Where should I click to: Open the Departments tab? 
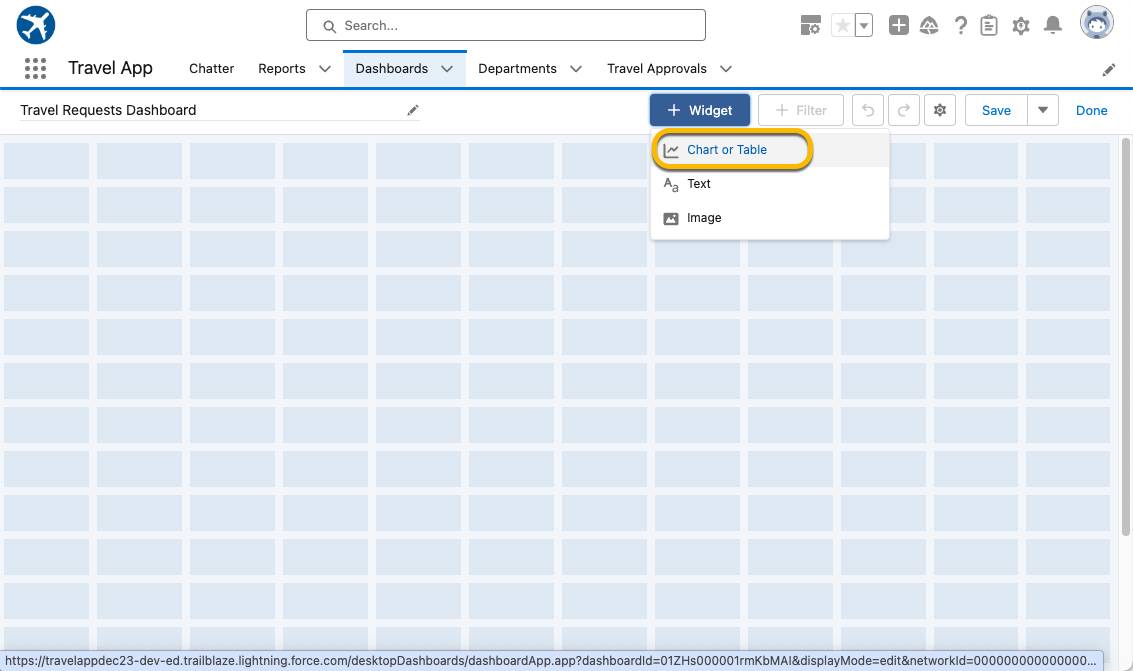pyautogui.click(x=517, y=69)
